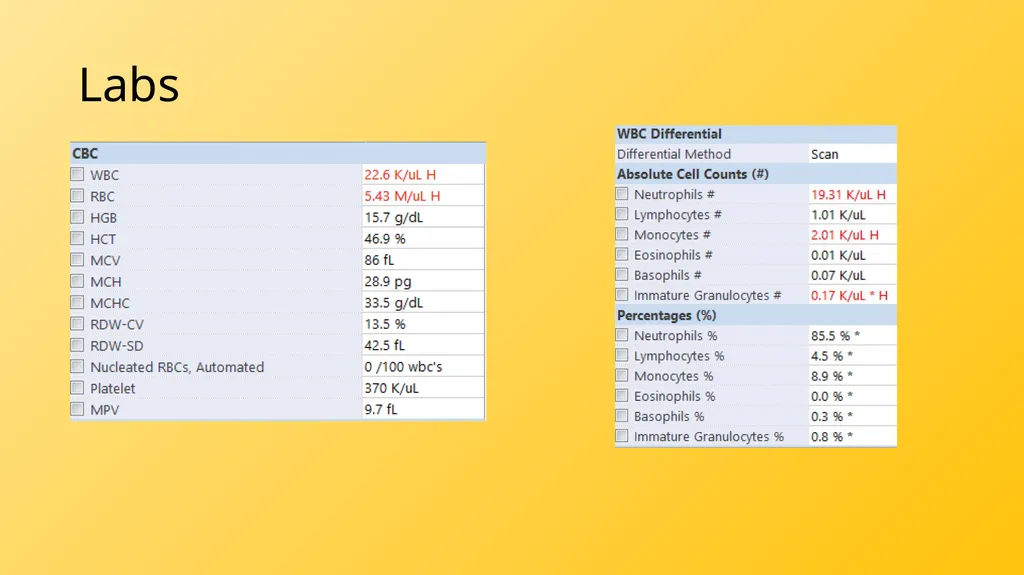Screen dimensions: 1024x575
Task: Check Nucleated RBCs, Automated checkbox
Action: 77,367
